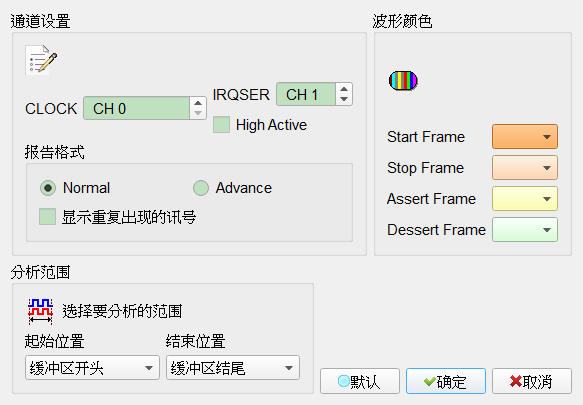The height and width of the screenshot is (405, 583).
Task: Select the Advance report format
Action: coord(201,188)
